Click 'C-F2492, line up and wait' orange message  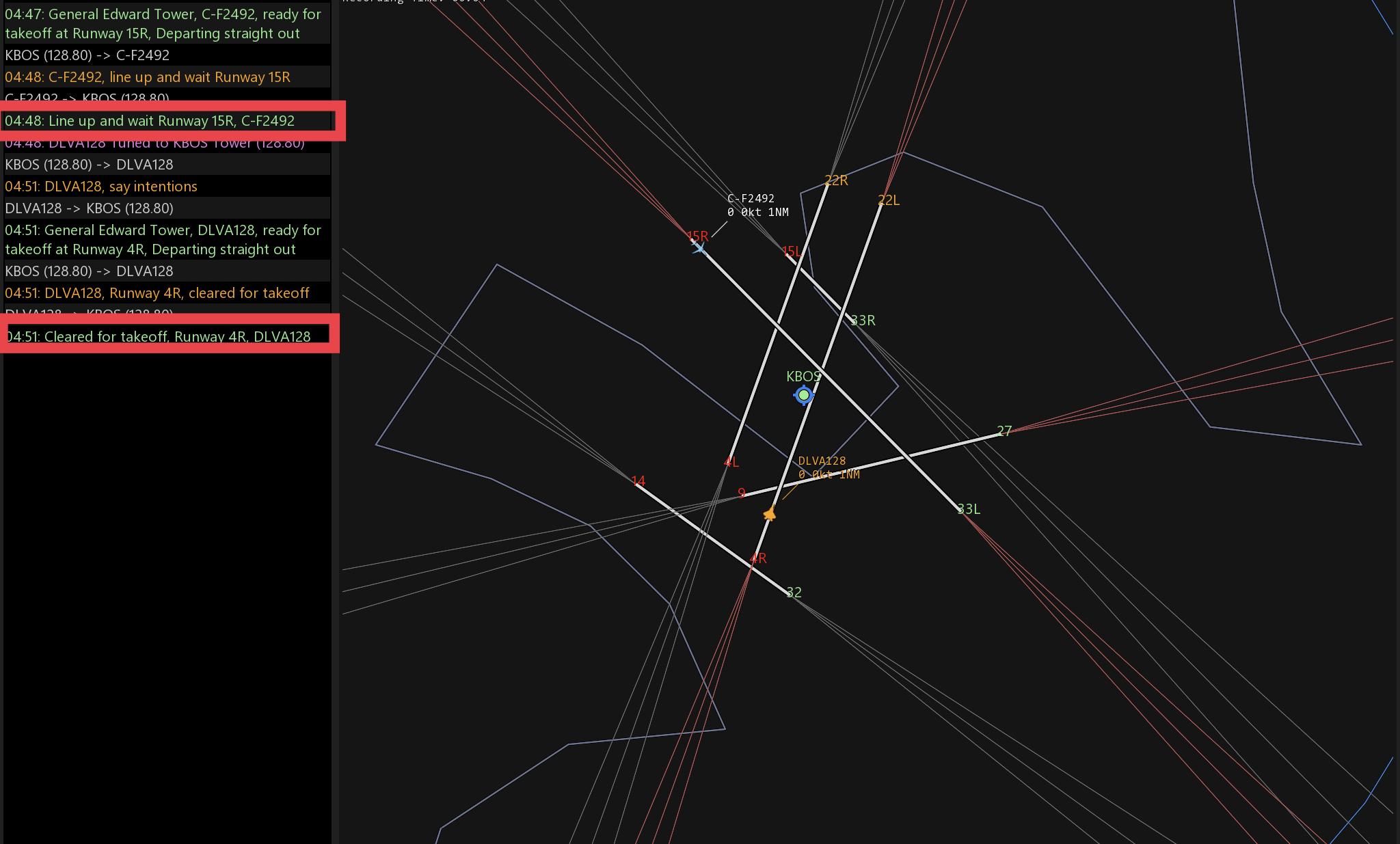148,77
